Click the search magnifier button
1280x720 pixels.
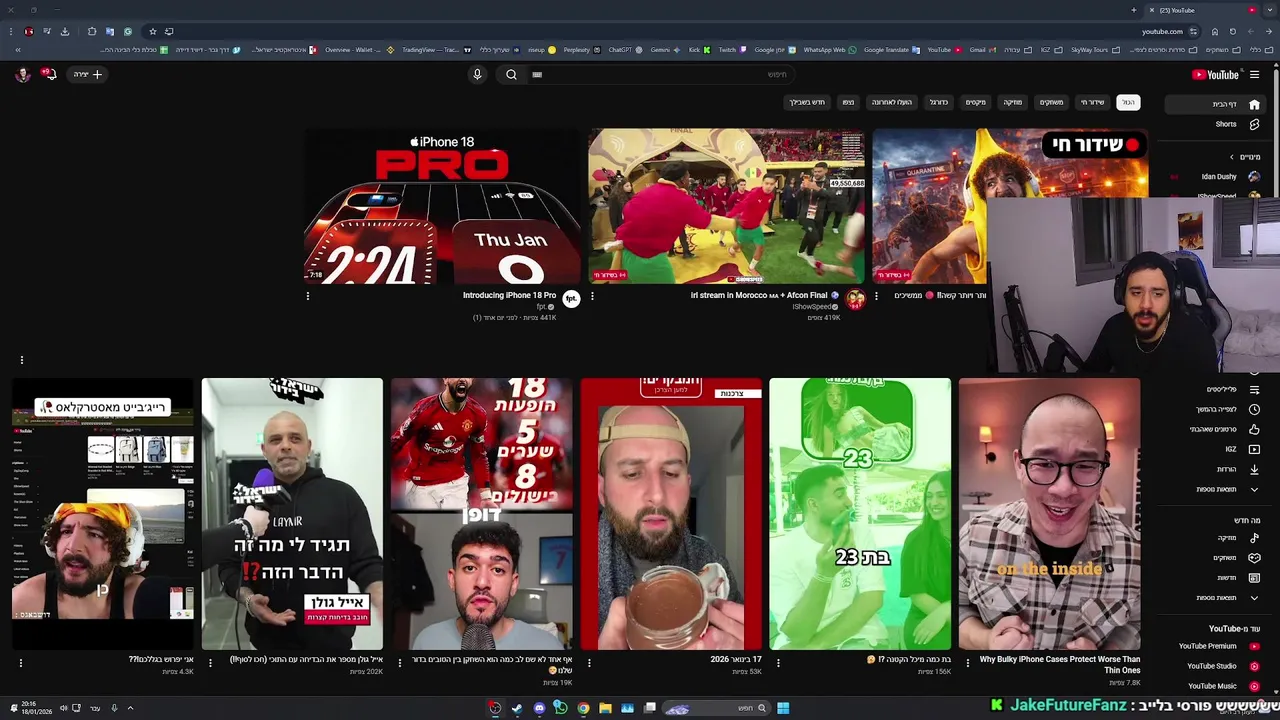[511, 74]
